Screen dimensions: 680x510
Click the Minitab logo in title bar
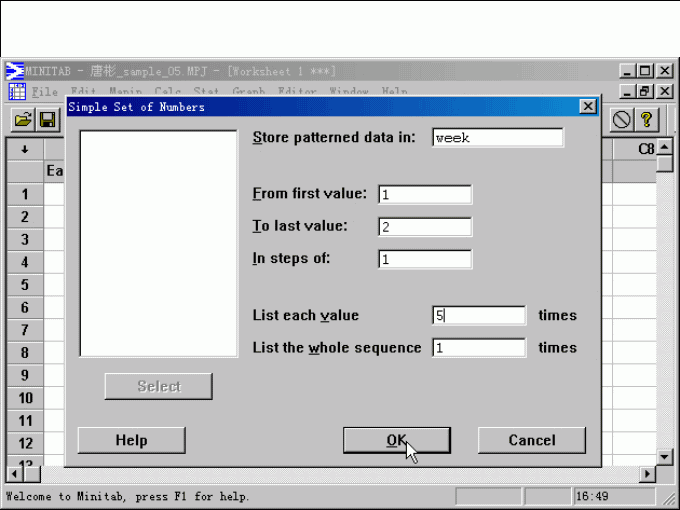(15, 71)
